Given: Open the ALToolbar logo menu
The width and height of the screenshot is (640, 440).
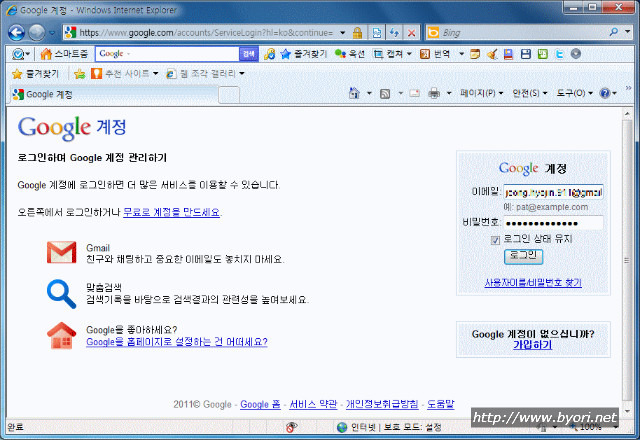Looking at the screenshot, I should tap(20, 54).
